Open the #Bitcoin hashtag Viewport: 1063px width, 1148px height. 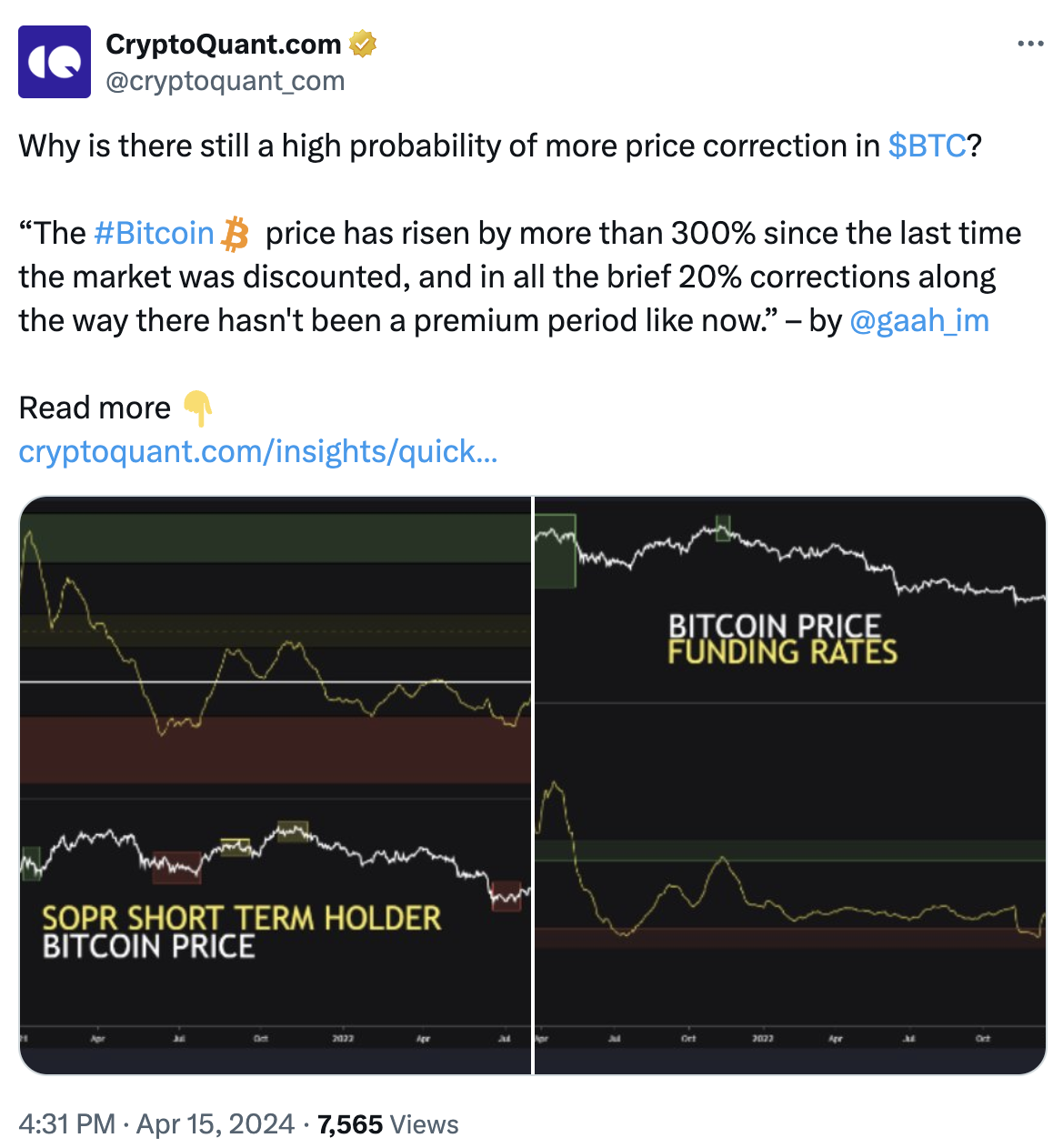[154, 234]
